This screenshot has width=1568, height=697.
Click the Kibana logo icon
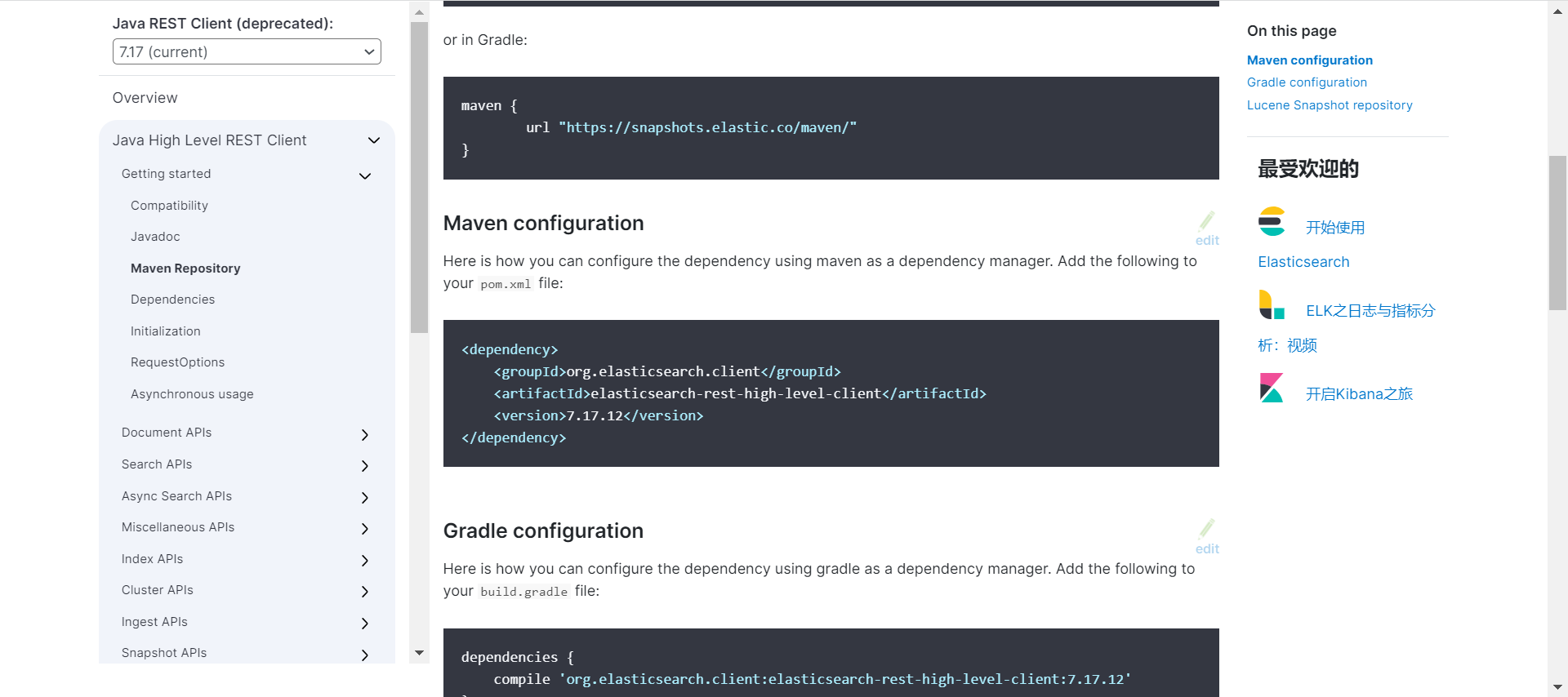(x=1272, y=388)
